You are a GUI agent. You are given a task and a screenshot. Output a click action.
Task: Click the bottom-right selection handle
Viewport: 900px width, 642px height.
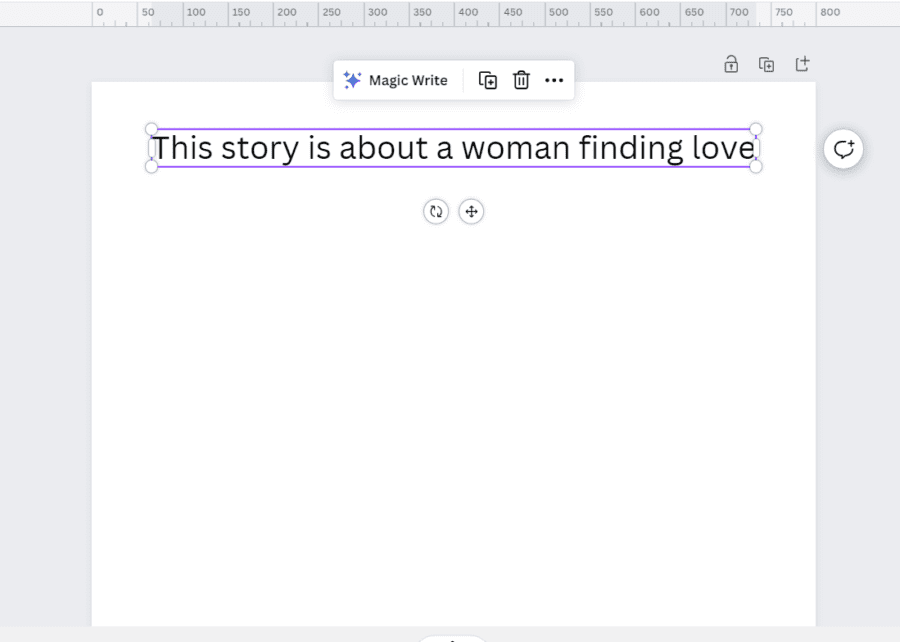click(756, 166)
